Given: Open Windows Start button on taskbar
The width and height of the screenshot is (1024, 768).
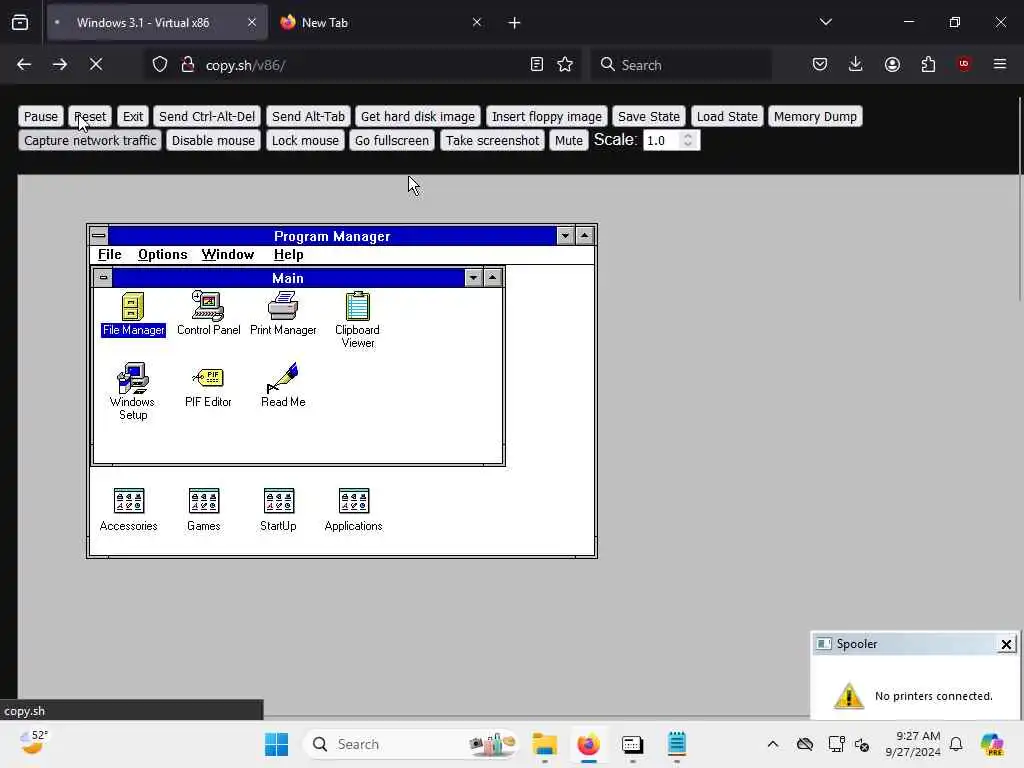Looking at the screenshot, I should [276, 744].
